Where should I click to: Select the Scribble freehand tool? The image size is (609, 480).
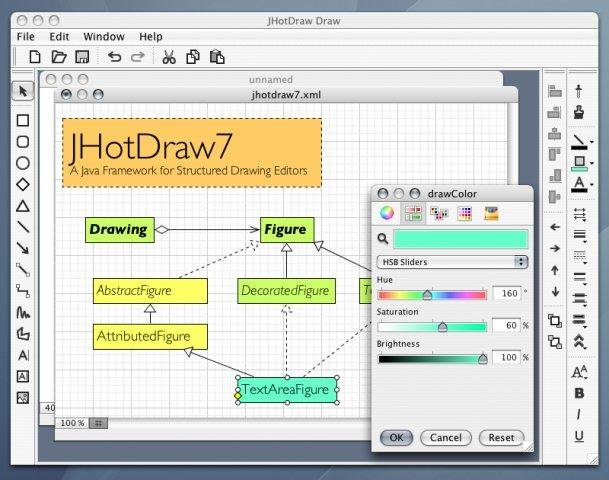(23, 312)
